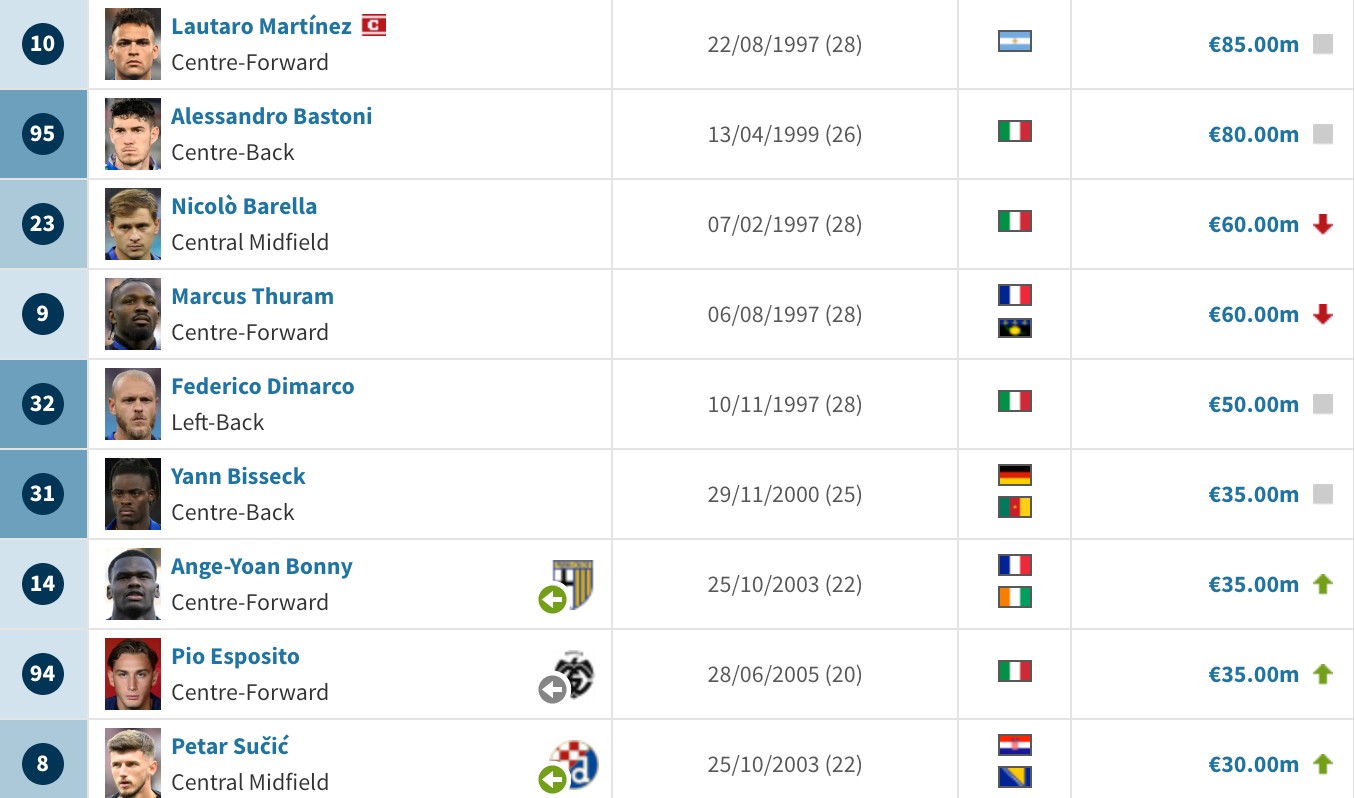
Task: Click the red down arrow beside Thuram's value
Action: pos(1323,314)
